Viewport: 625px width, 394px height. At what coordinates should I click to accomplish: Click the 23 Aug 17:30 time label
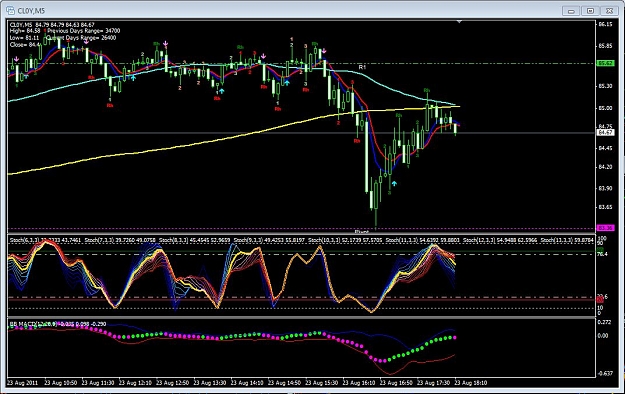(433, 382)
